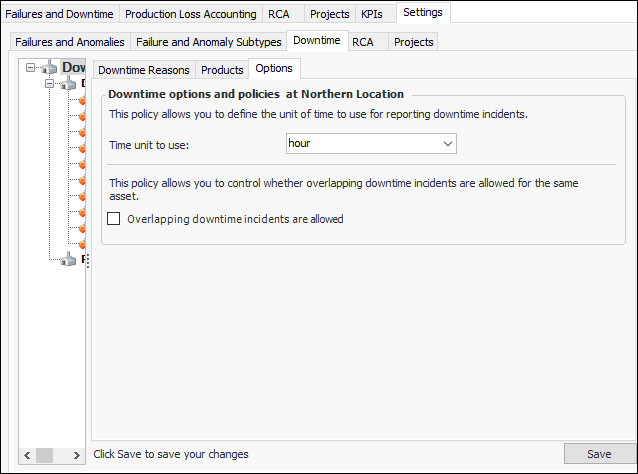Click the second-level location factory icon

(67, 86)
